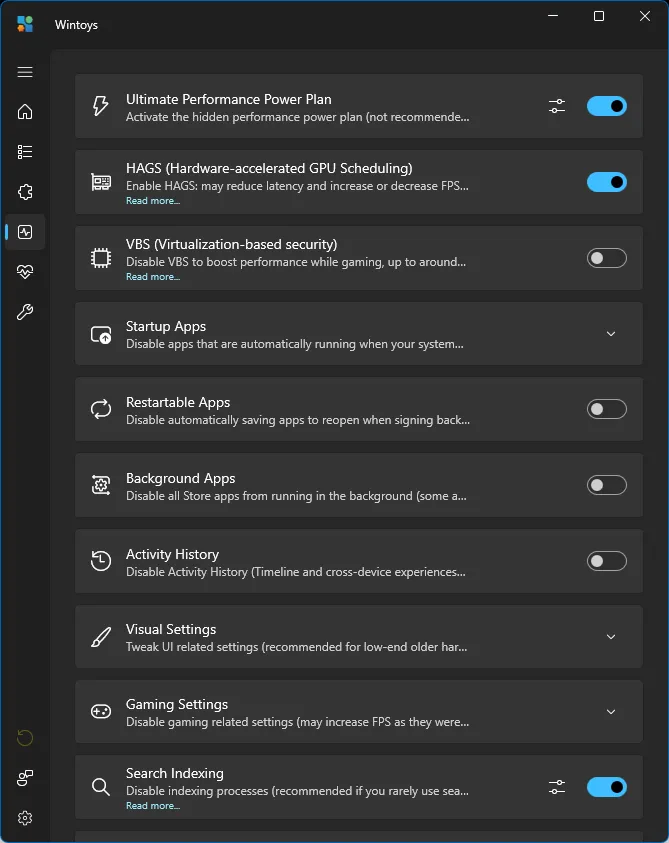Select the Performance tab in sidebar
The width and height of the screenshot is (669, 843).
click(x=25, y=232)
